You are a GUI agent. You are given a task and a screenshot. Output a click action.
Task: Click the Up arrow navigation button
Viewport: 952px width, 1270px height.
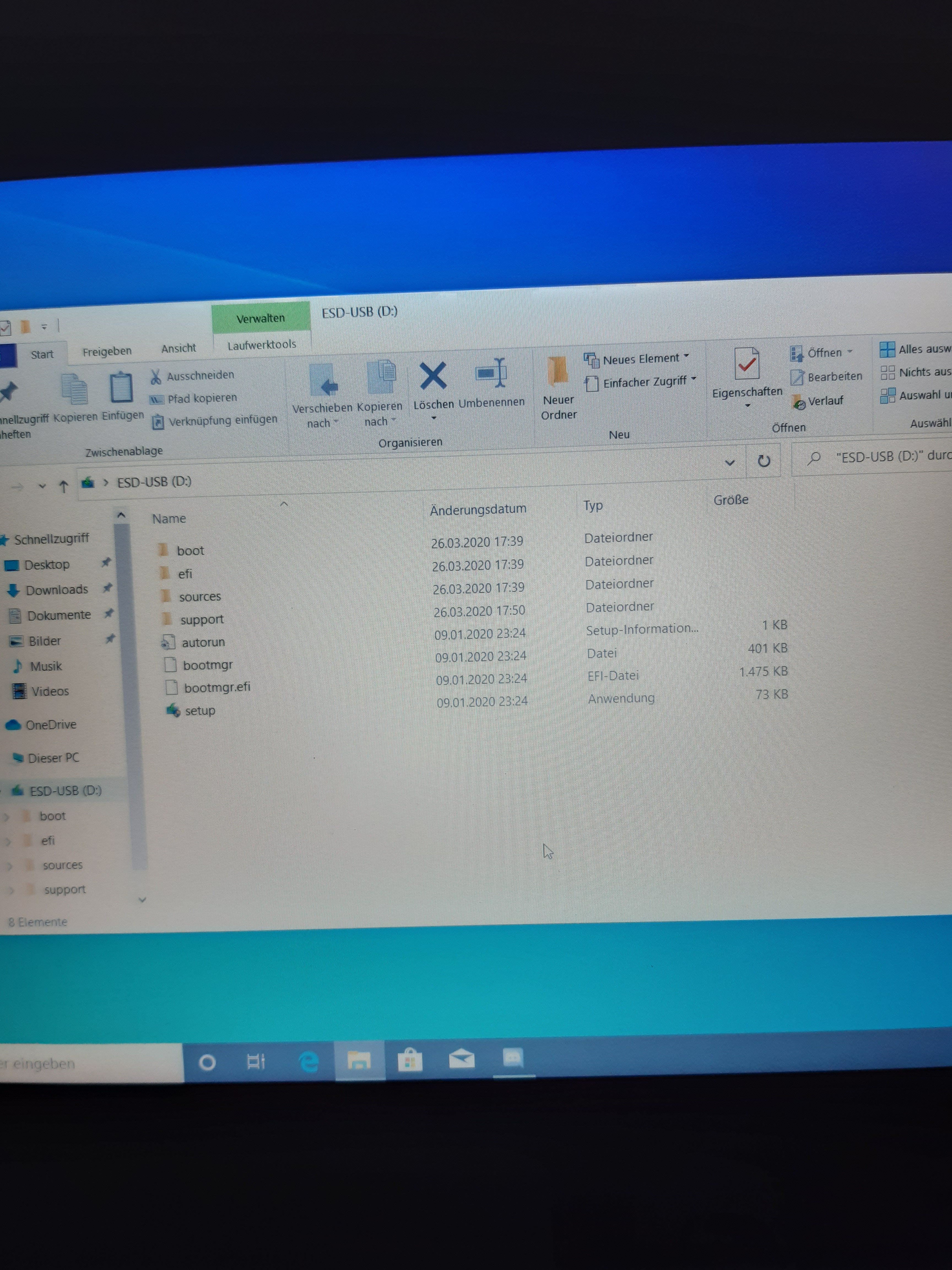coord(64,487)
